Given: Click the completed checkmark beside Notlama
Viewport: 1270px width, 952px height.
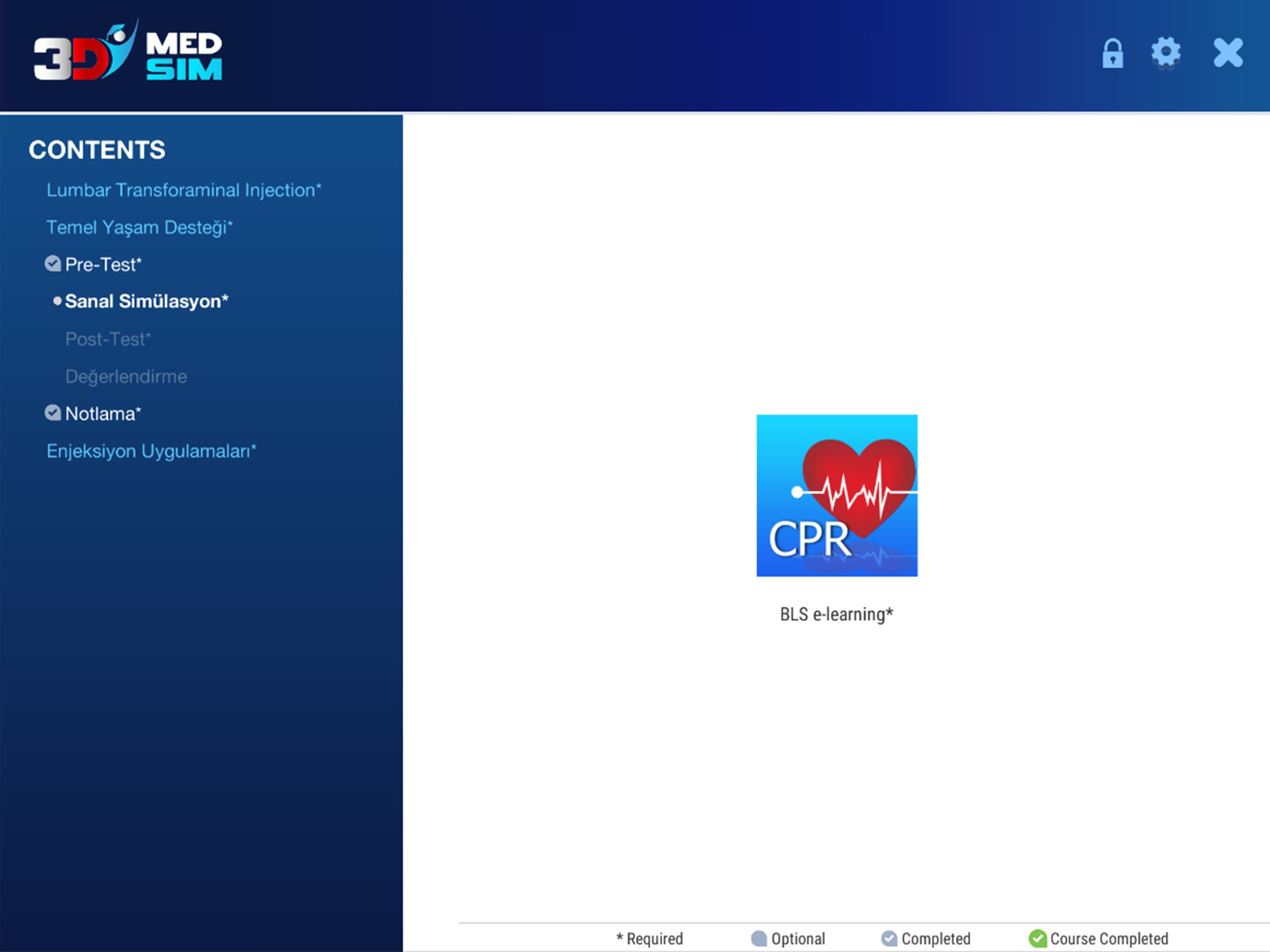Looking at the screenshot, I should (53, 413).
